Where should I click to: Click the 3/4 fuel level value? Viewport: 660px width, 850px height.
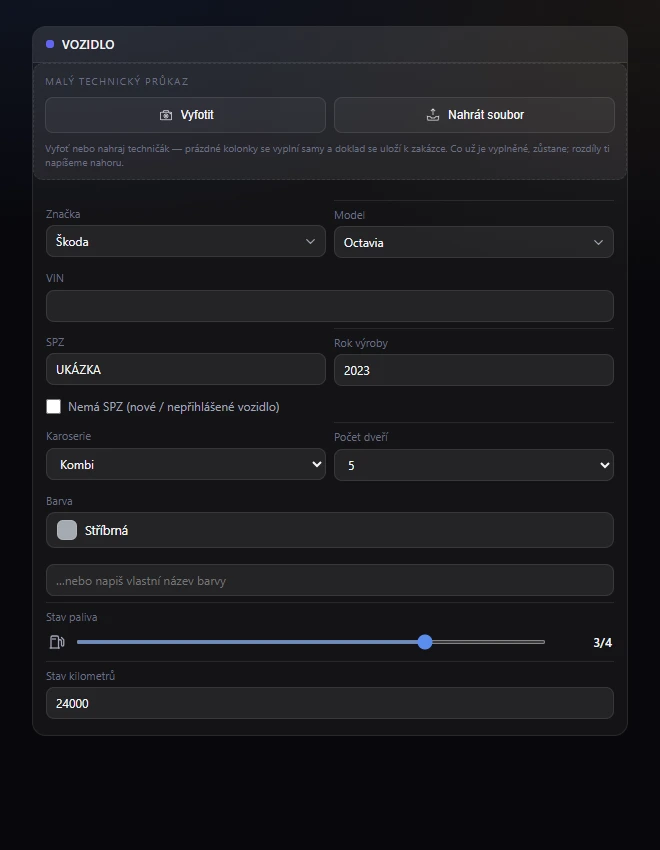coord(602,642)
